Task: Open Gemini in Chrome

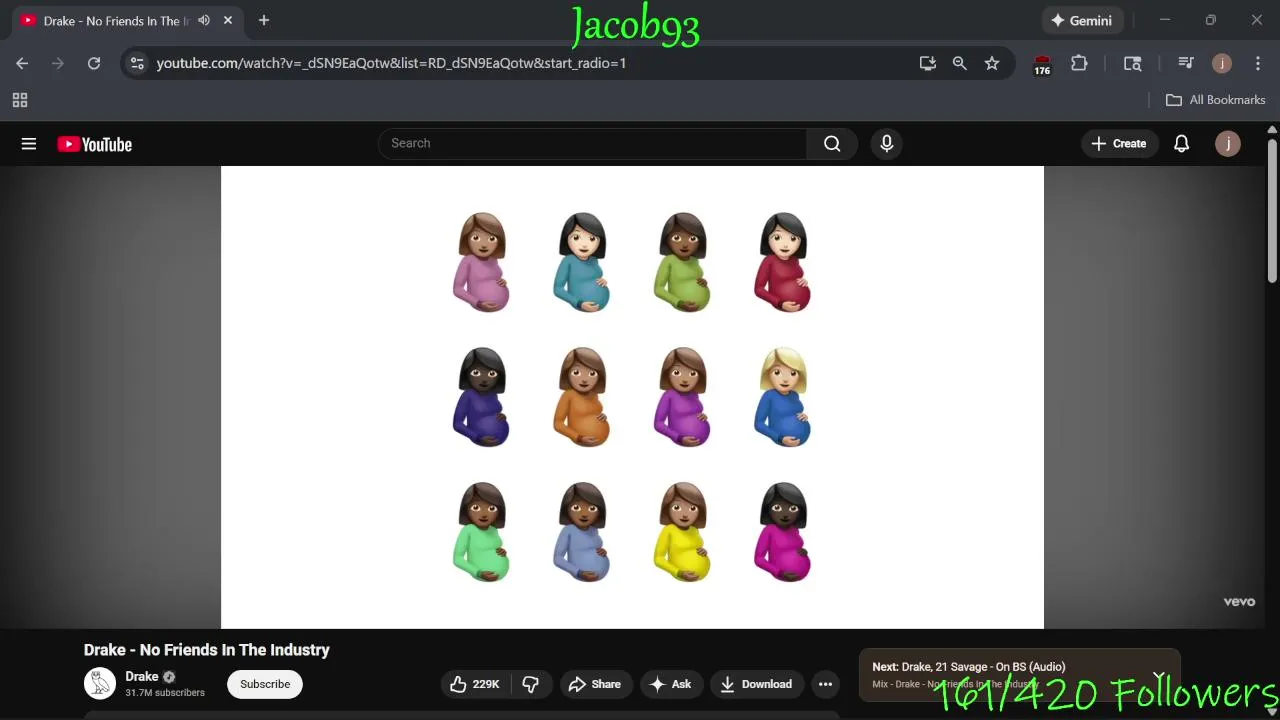Action: click(1081, 20)
